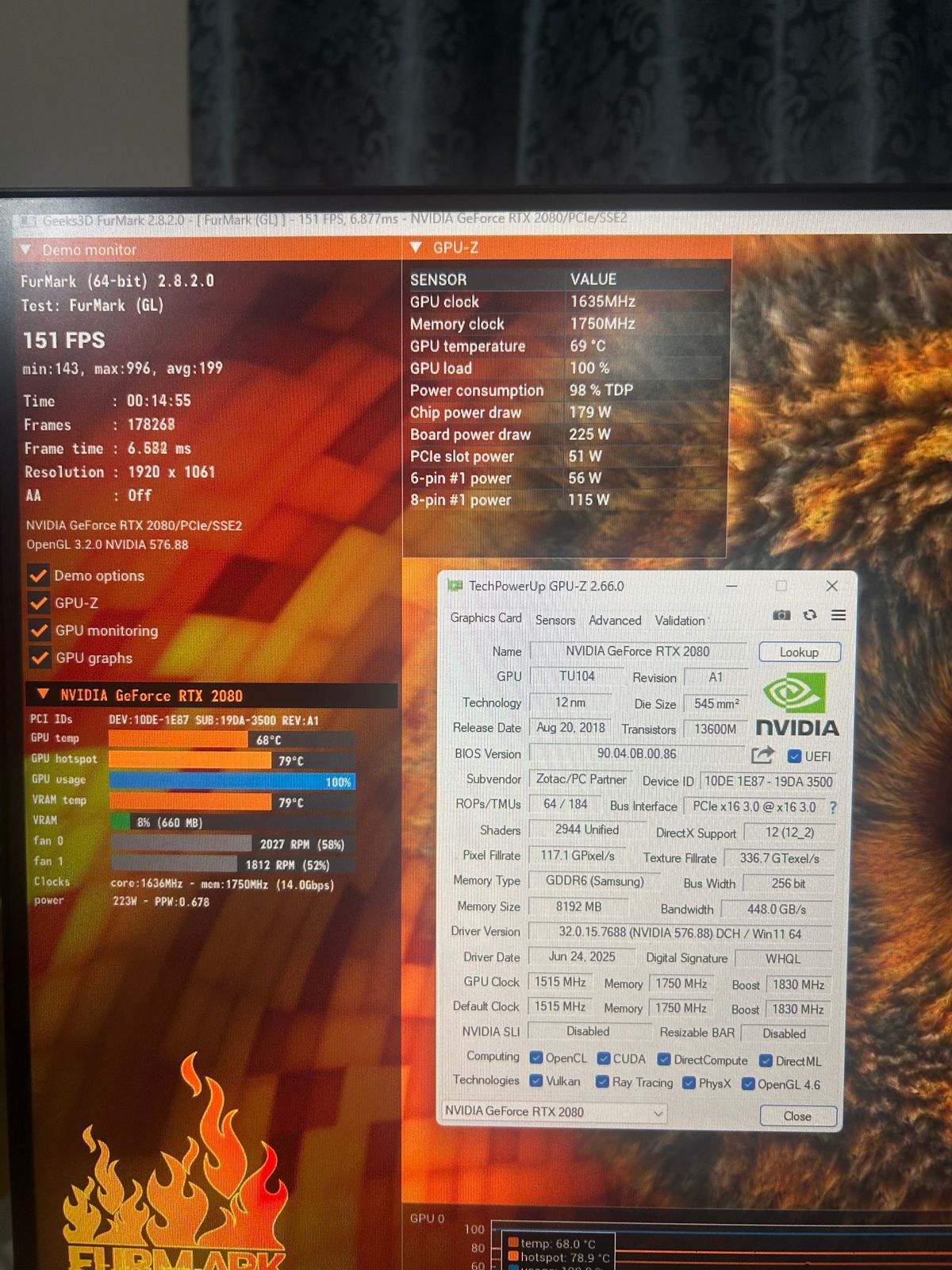Toggle the Vulkan checkbox
952x1270 pixels.
click(536, 1081)
